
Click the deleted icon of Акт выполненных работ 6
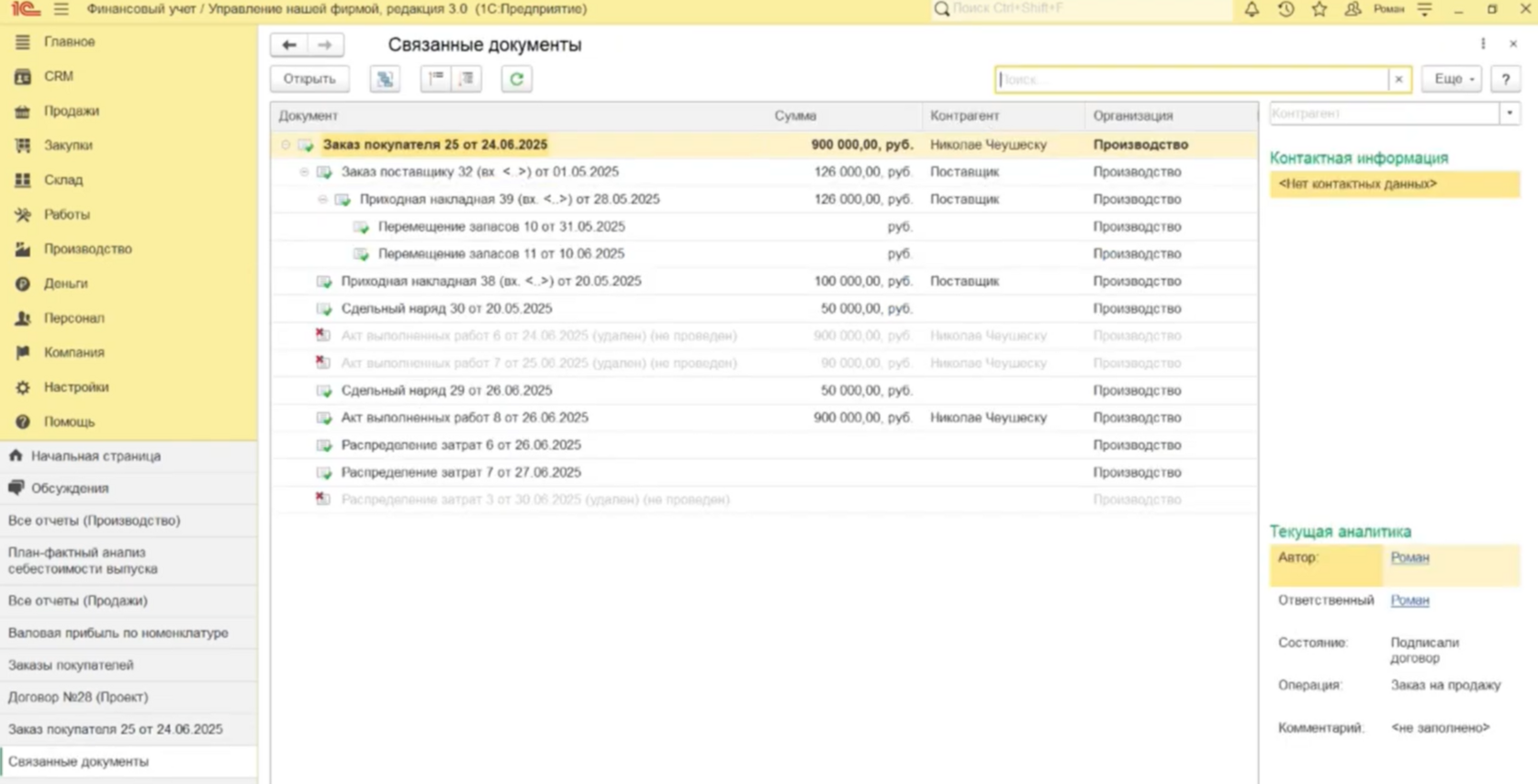322,335
